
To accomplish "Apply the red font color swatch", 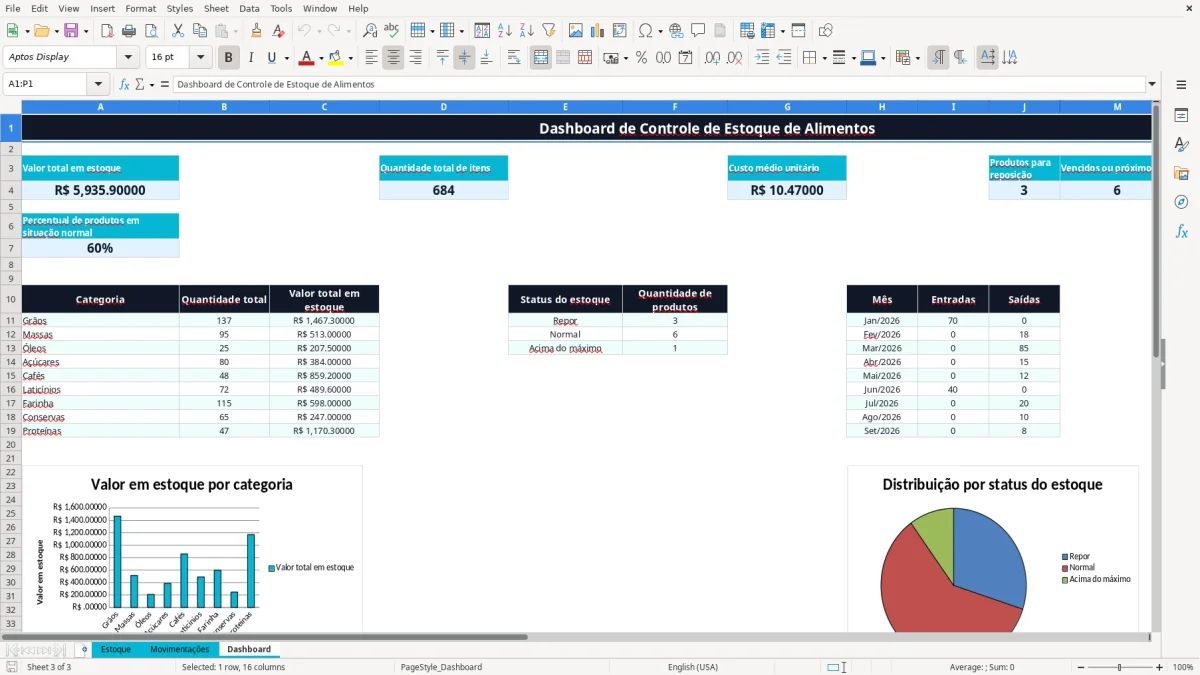I will (306, 58).
